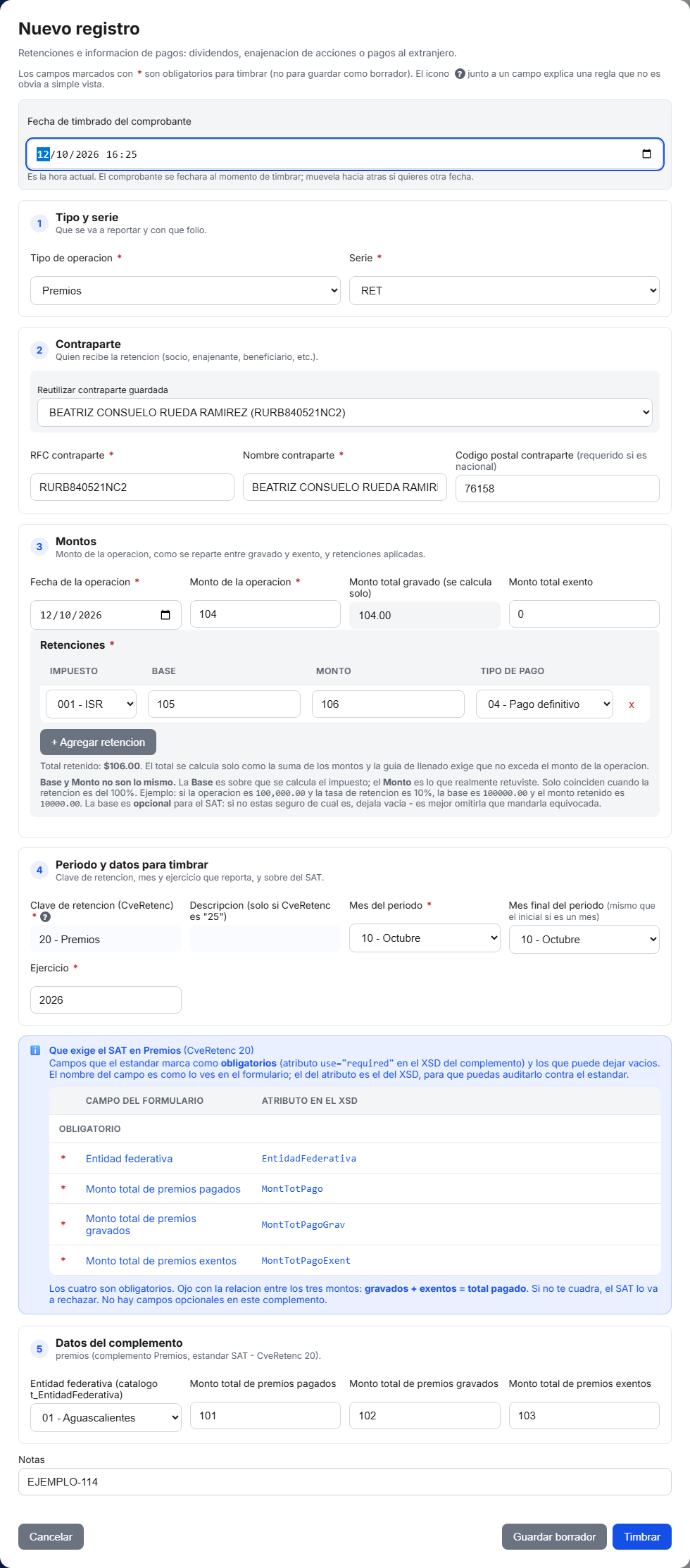
Task: Click Monto total gravado calculated field 104.00
Action: coord(425,616)
